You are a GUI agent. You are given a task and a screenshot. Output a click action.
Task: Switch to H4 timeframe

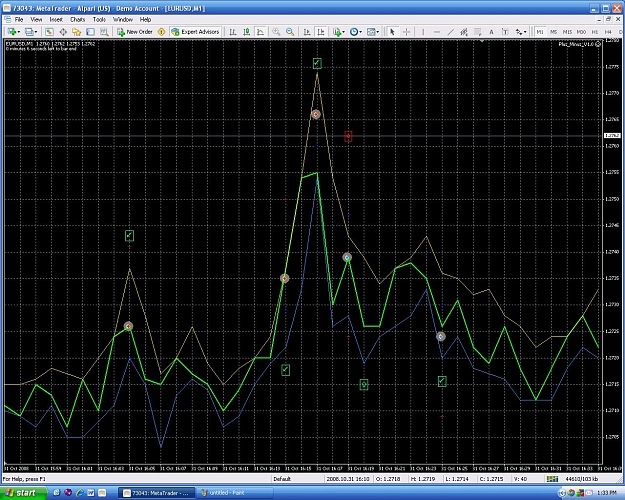tap(608, 32)
